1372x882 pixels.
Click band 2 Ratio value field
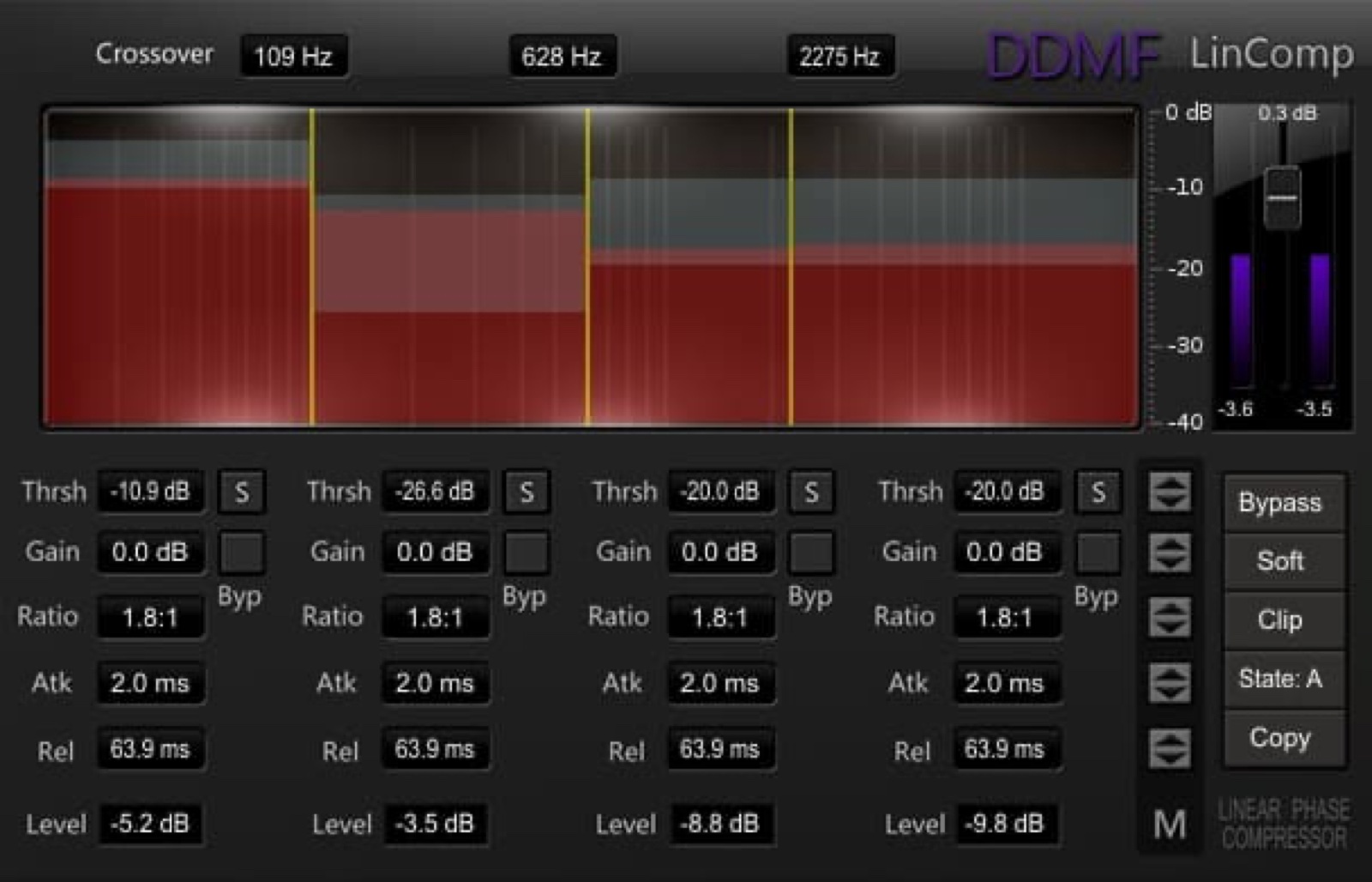click(x=435, y=617)
